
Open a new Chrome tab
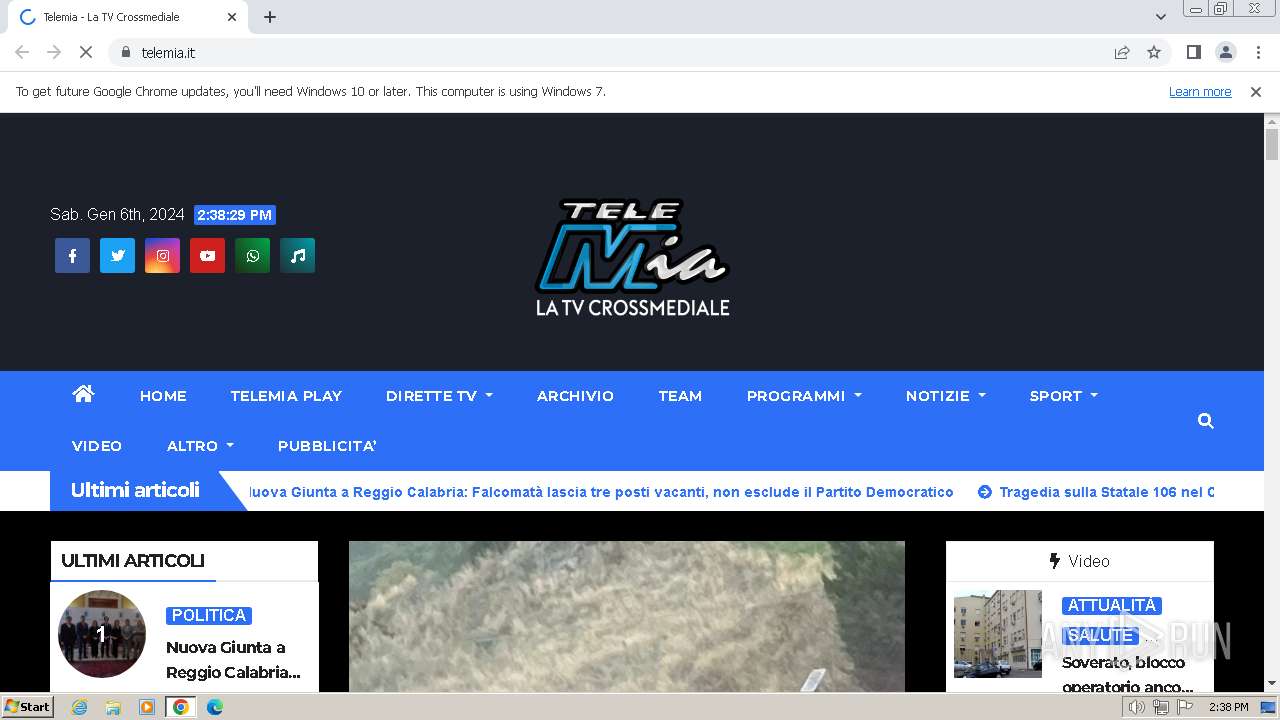270,17
